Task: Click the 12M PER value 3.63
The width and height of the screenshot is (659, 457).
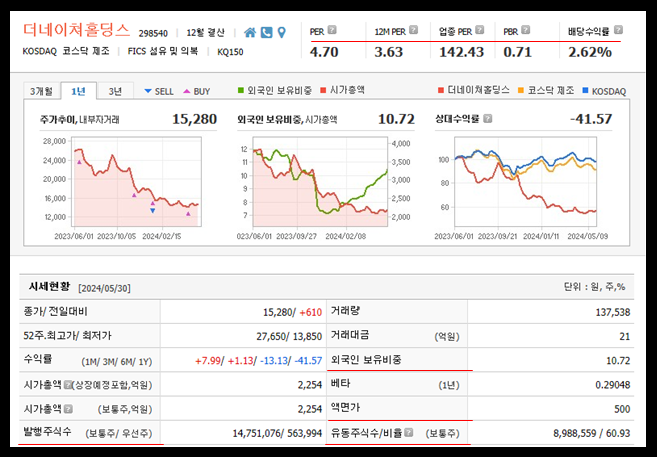Action: click(389, 52)
